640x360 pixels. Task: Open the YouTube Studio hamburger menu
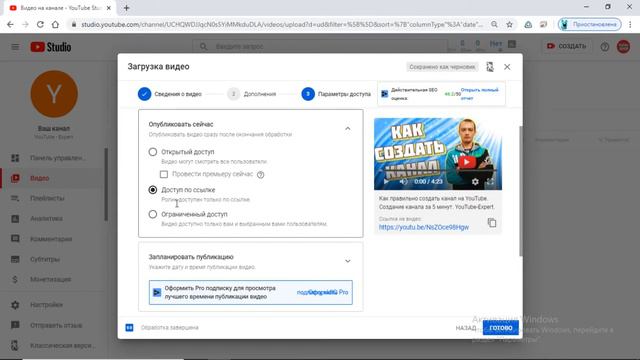15,47
